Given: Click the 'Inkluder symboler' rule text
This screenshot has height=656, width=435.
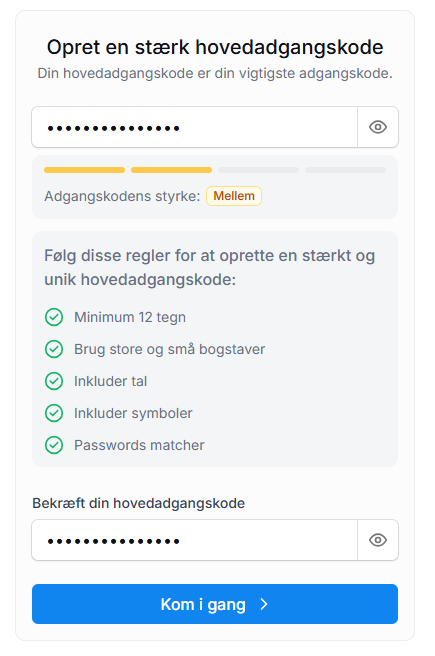Looking at the screenshot, I should point(133,413).
